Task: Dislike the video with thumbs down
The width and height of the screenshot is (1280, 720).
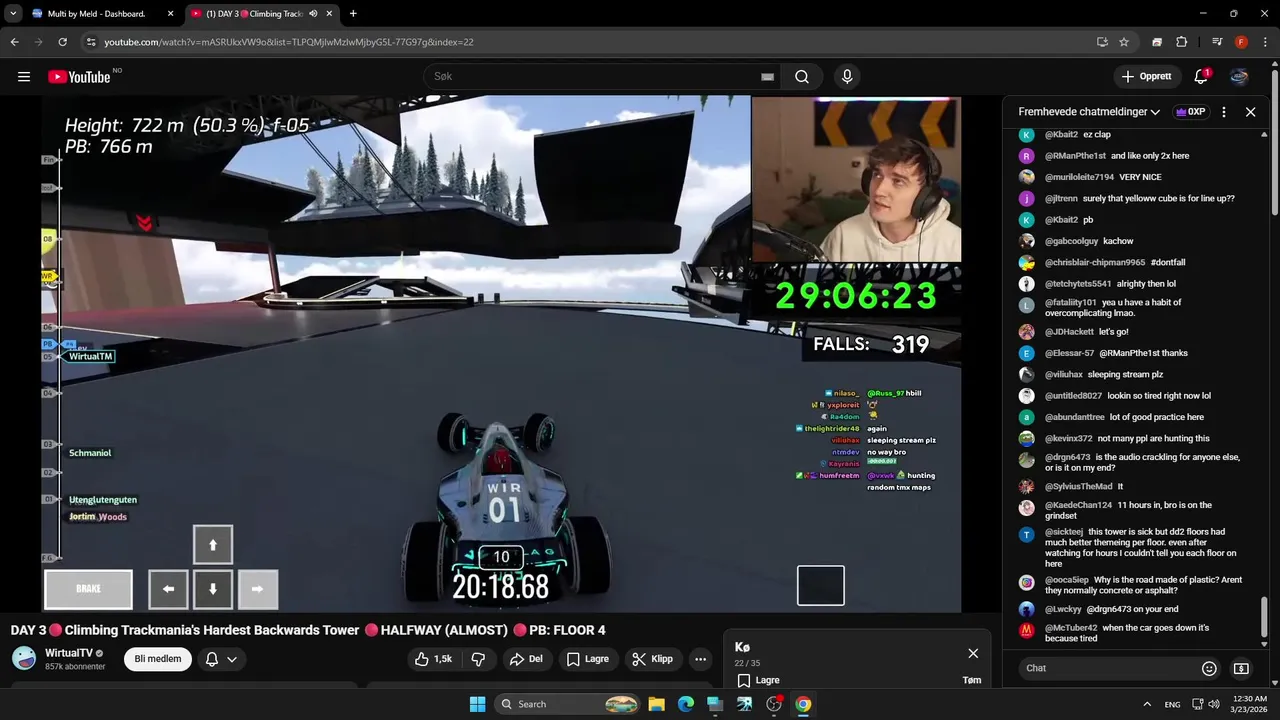Action: point(478,659)
